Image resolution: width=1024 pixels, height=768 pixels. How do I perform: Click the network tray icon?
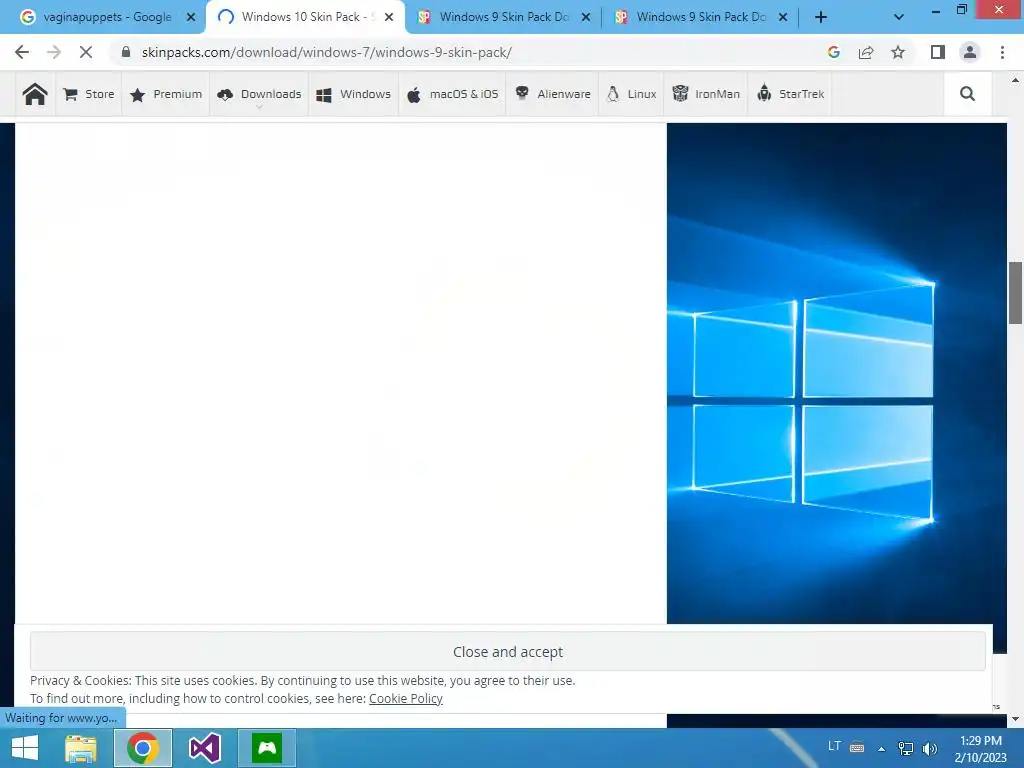tap(906, 748)
